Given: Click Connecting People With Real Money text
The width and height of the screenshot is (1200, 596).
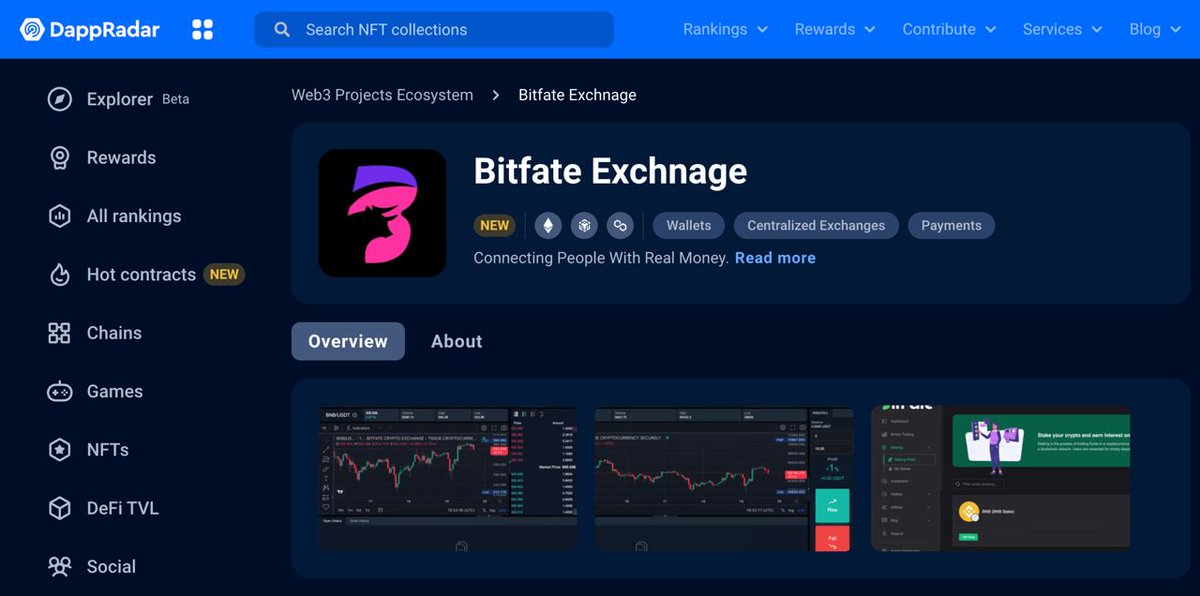Looking at the screenshot, I should pos(601,258).
